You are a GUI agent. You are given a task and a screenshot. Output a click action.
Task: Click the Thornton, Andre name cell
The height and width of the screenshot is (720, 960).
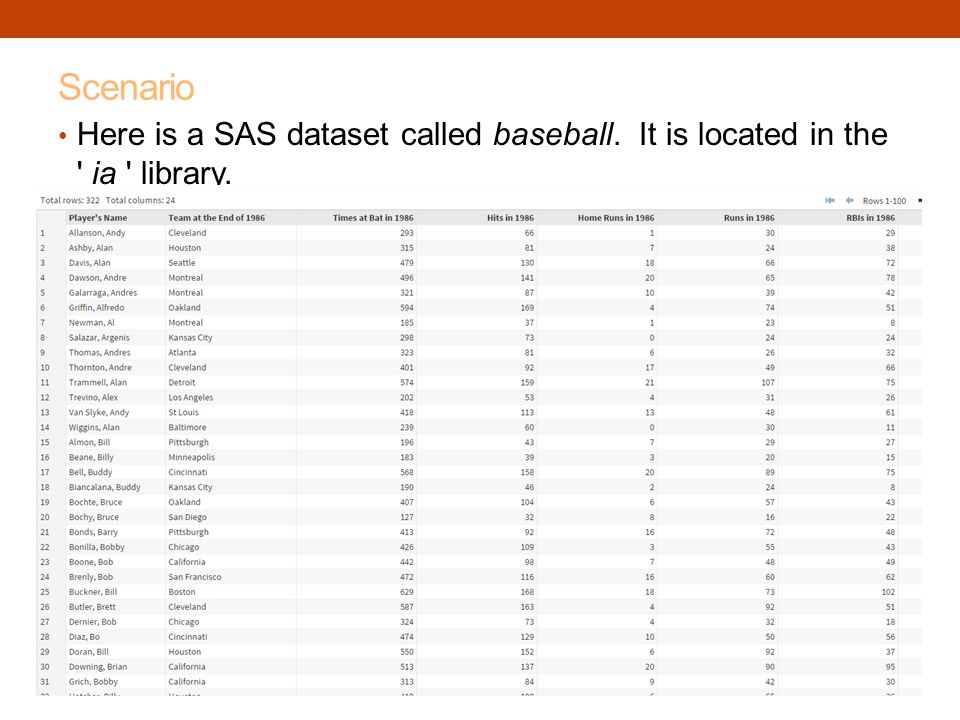(100, 367)
